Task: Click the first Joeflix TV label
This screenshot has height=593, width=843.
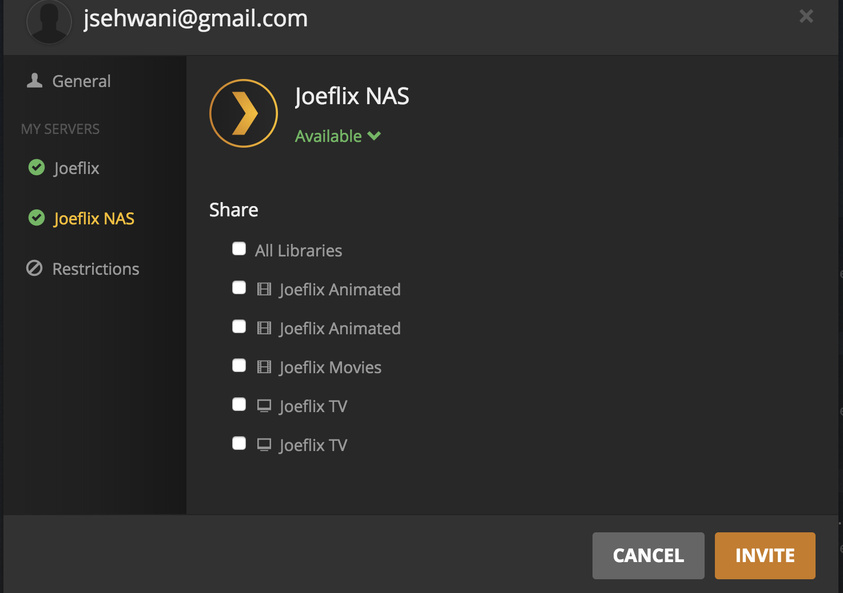Action: (313, 406)
